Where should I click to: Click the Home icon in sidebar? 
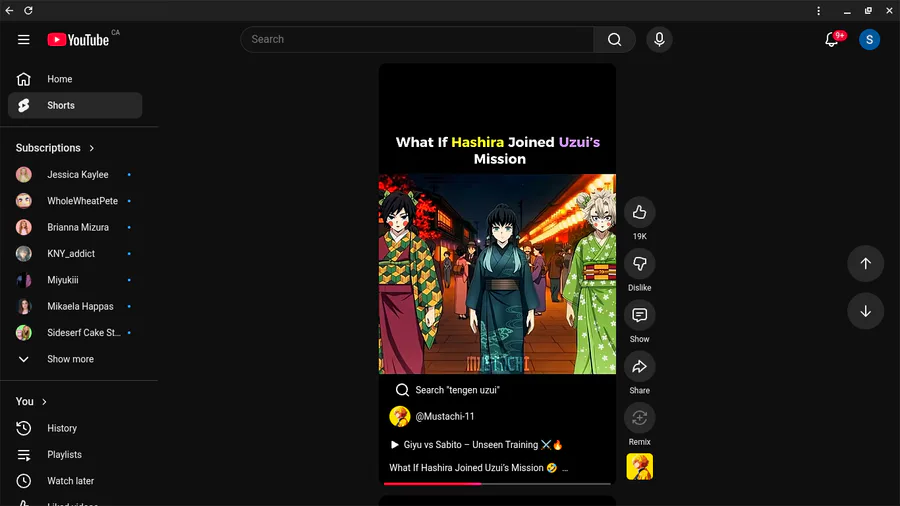[24, 79]
